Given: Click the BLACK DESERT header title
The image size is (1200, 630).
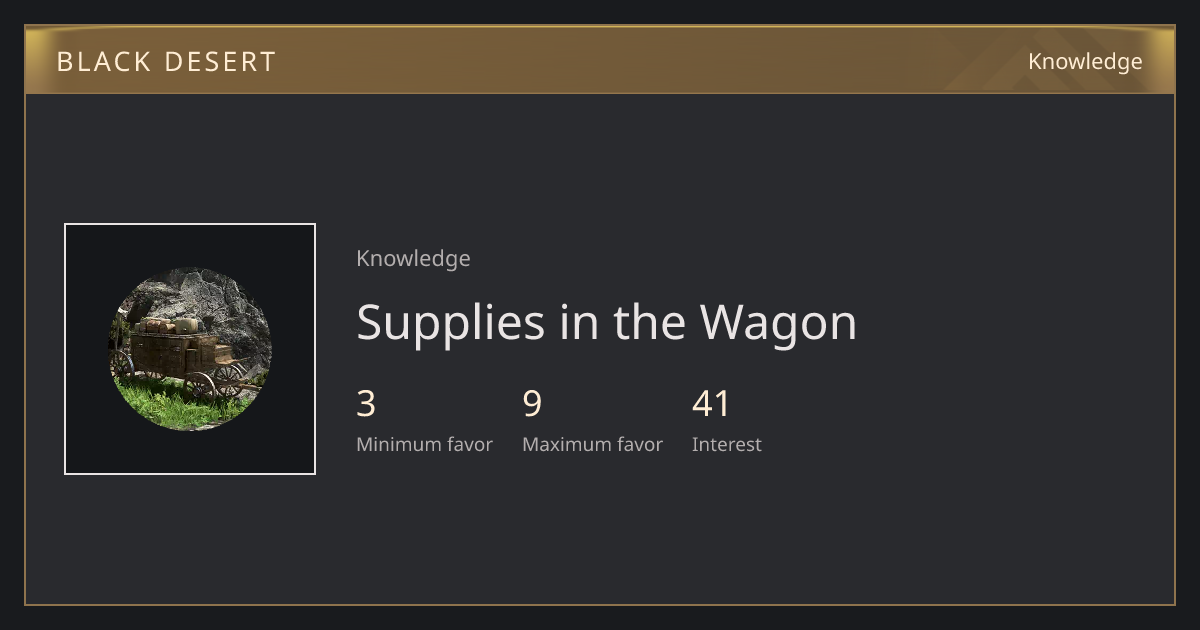Looking at the screenshot, I should pos(166,62).
